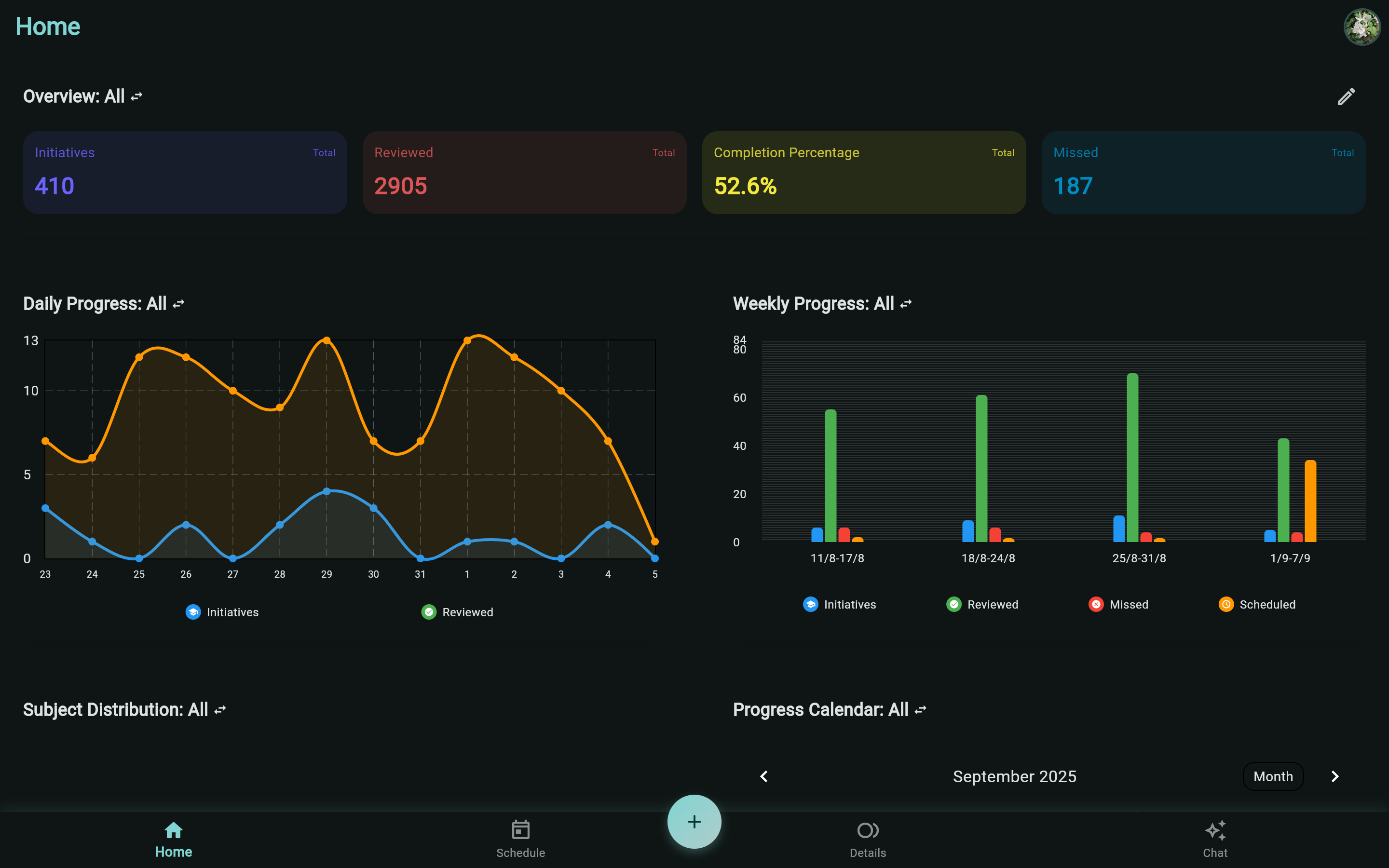Toggle Missed series in Weekly Progress legend
The width and height of the screenshot is (1389, 868).
click(x=1118, y=605)
